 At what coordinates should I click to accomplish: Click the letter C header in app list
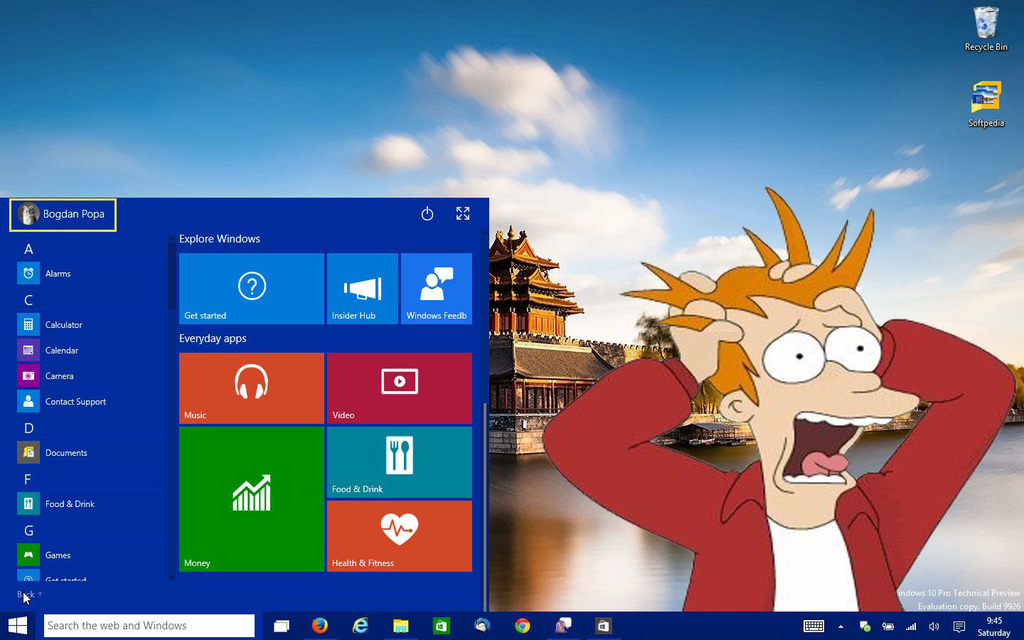(x=28, y=300)
